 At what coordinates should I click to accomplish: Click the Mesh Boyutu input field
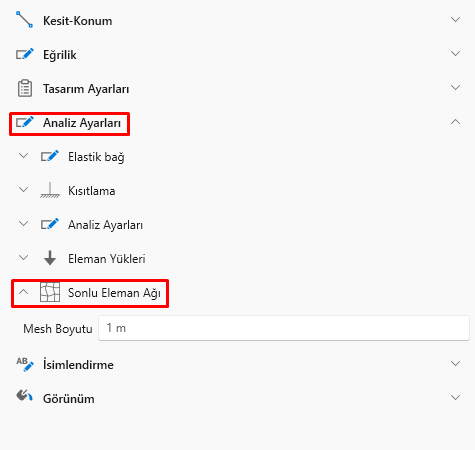coord(284,328)
